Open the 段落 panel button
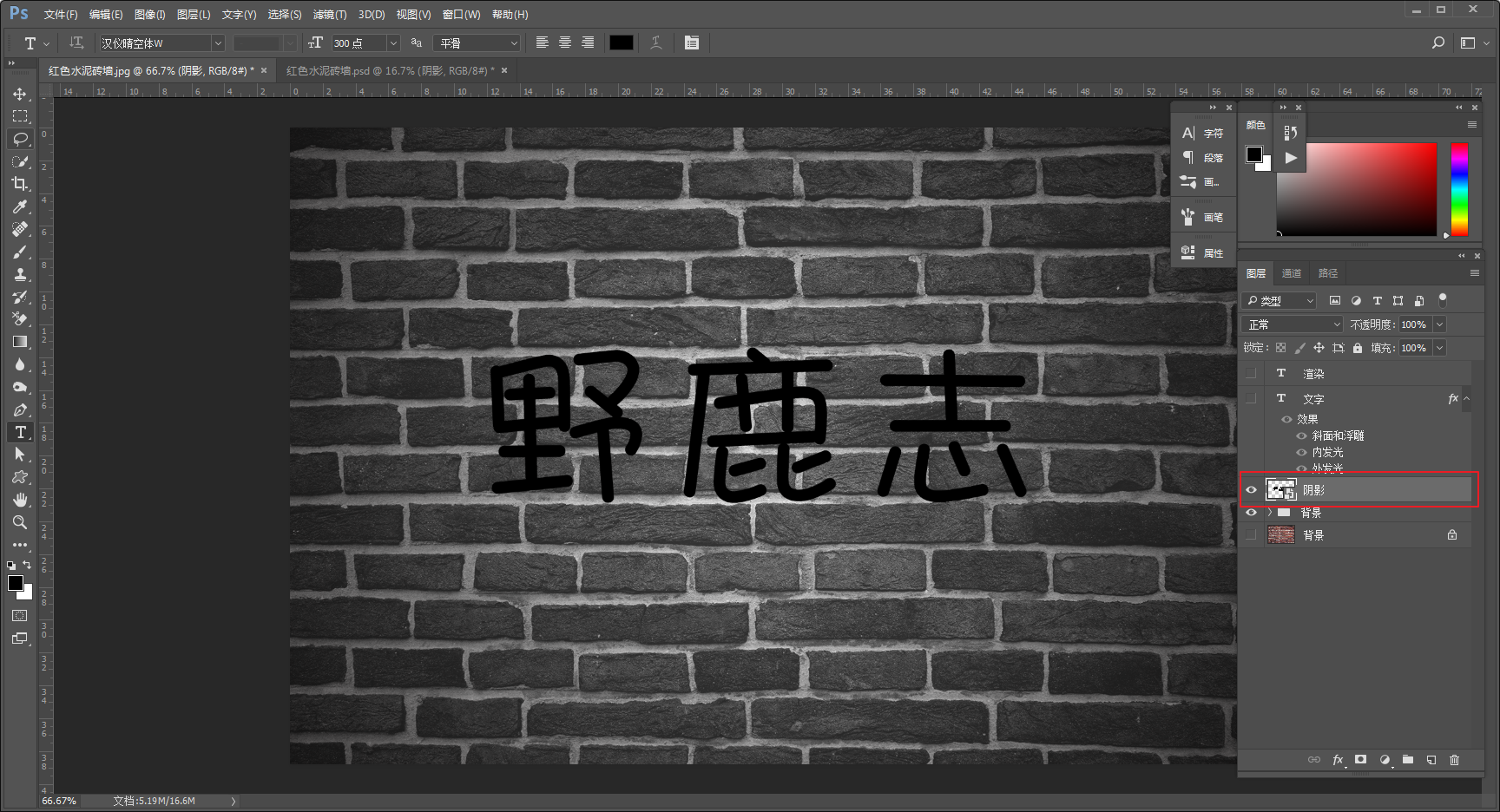Image resolution: width=1500 pixels, height=812 pixels. (1203, 157)
